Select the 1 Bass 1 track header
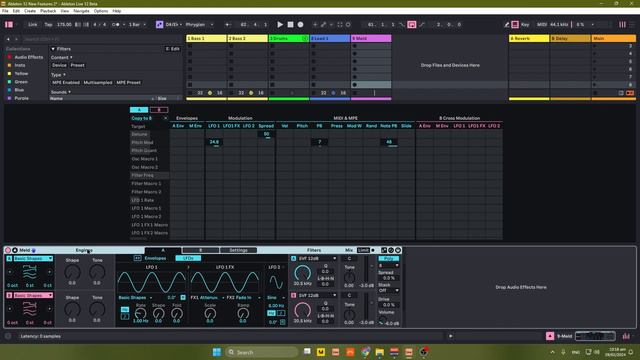 206,38
